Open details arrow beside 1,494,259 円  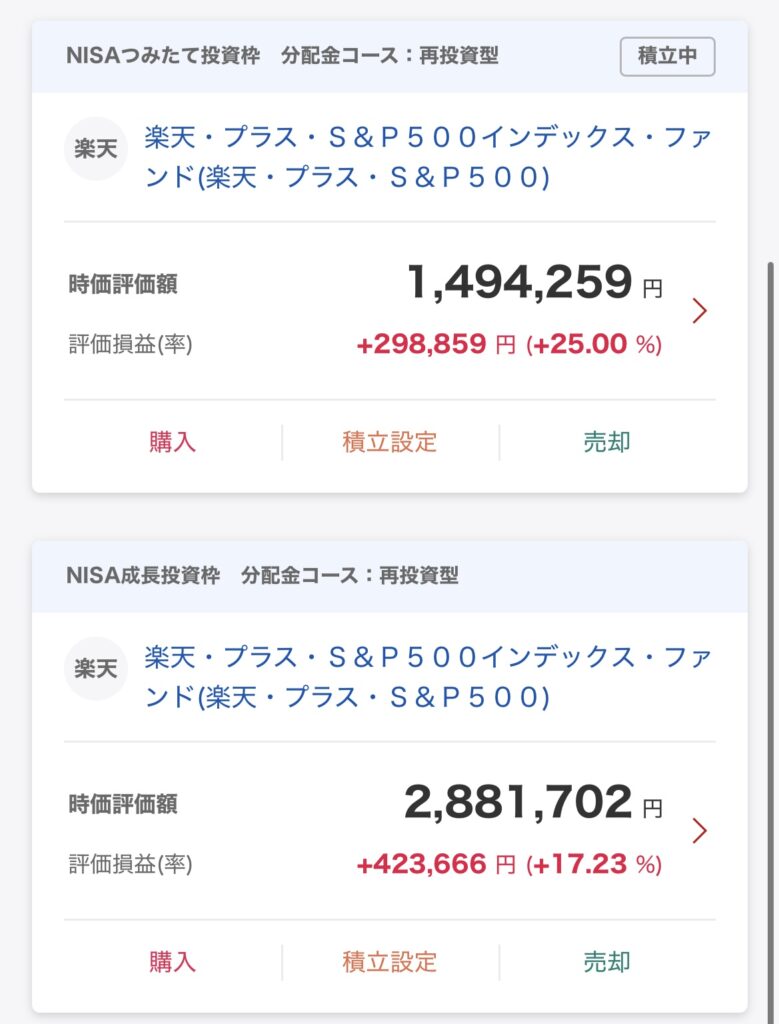click(700, 311)
